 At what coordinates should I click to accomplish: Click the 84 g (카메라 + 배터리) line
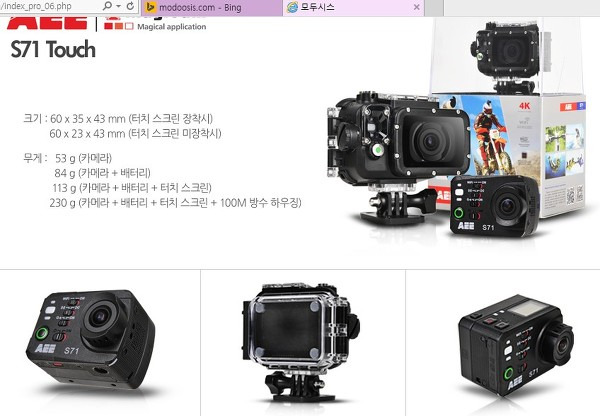tap(103, 173)
